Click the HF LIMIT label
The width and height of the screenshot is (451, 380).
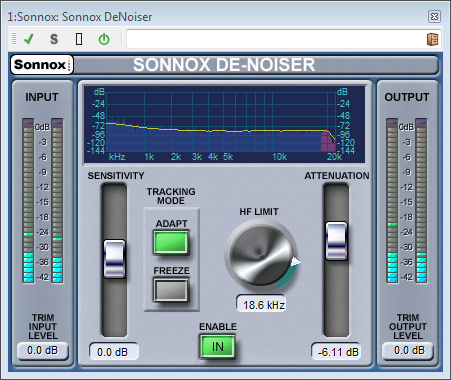(x=259, y=211)
